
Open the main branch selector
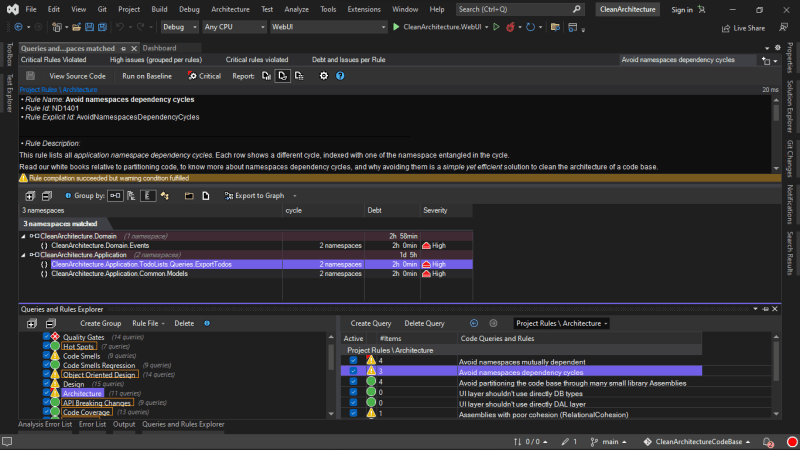[x=608, y=442]
